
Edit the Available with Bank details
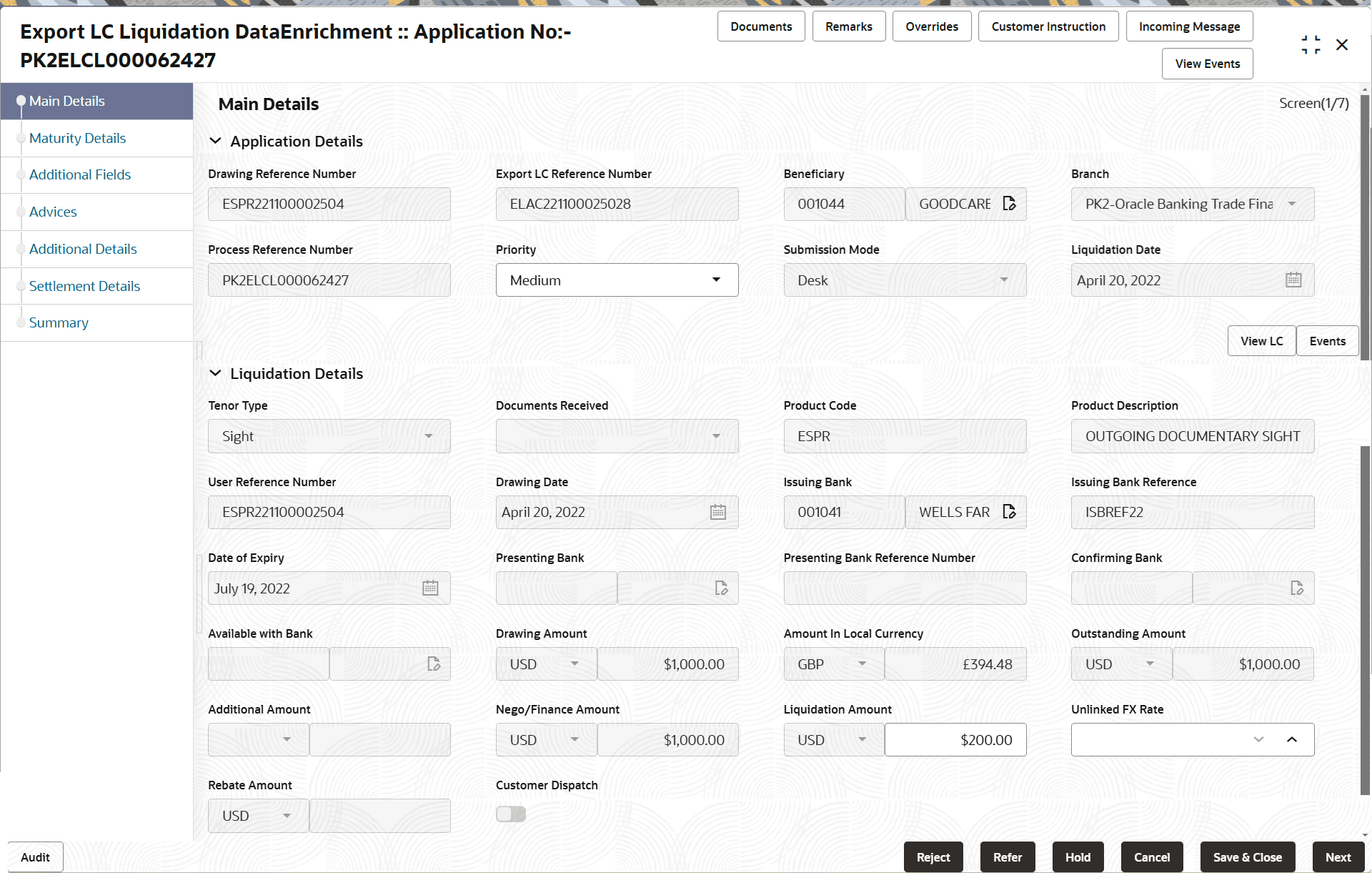point(434,664)
